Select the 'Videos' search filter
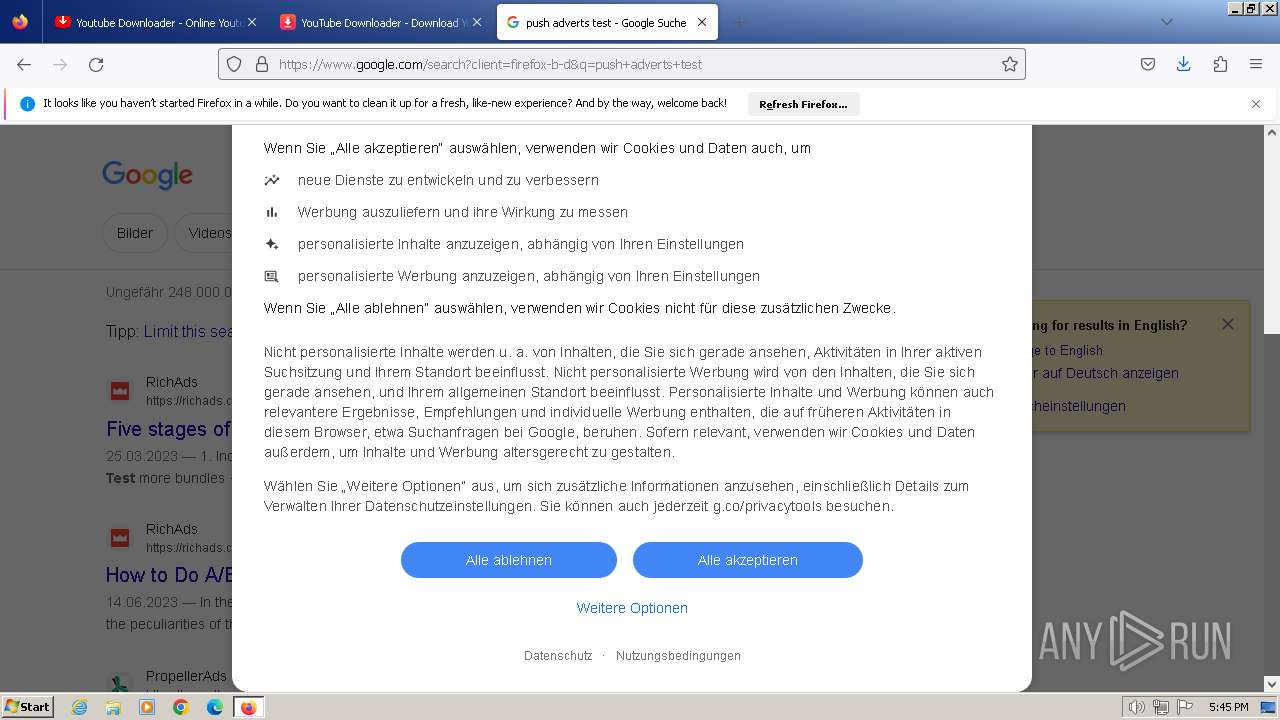 204,233
